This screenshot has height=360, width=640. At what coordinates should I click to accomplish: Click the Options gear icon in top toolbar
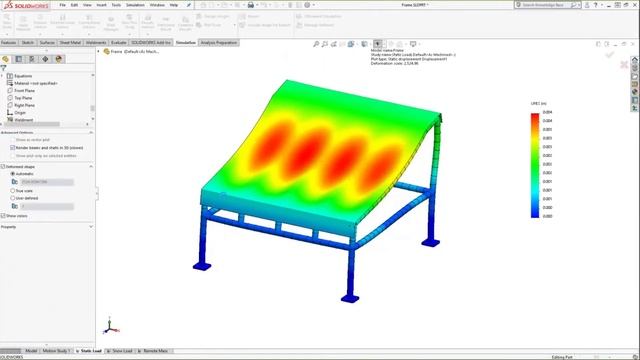click(307, 5)
